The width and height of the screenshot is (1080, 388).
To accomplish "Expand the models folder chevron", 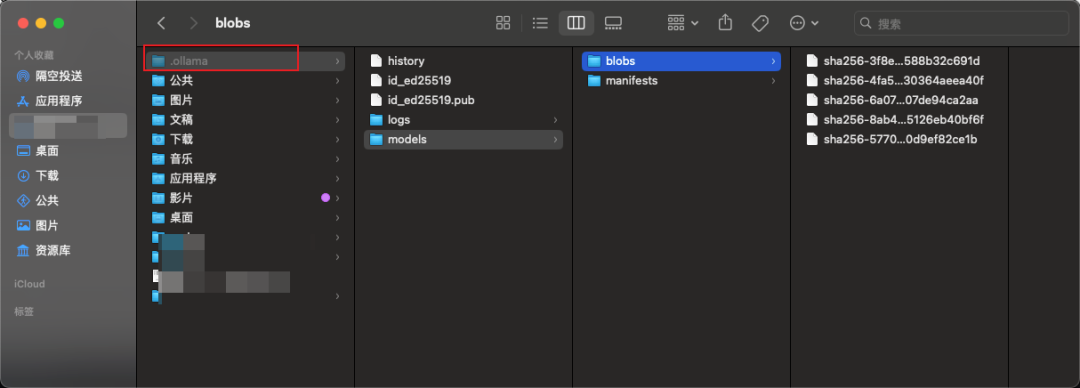I will click(555, 139).
